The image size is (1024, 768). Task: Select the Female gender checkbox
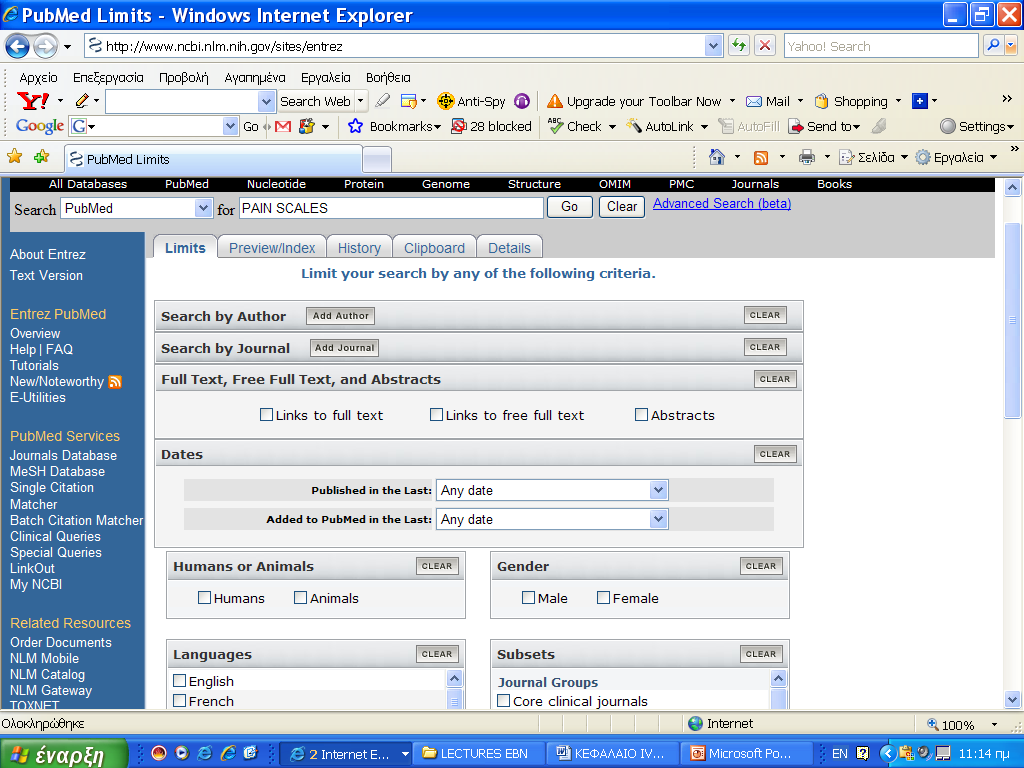[x=603, y=598]
